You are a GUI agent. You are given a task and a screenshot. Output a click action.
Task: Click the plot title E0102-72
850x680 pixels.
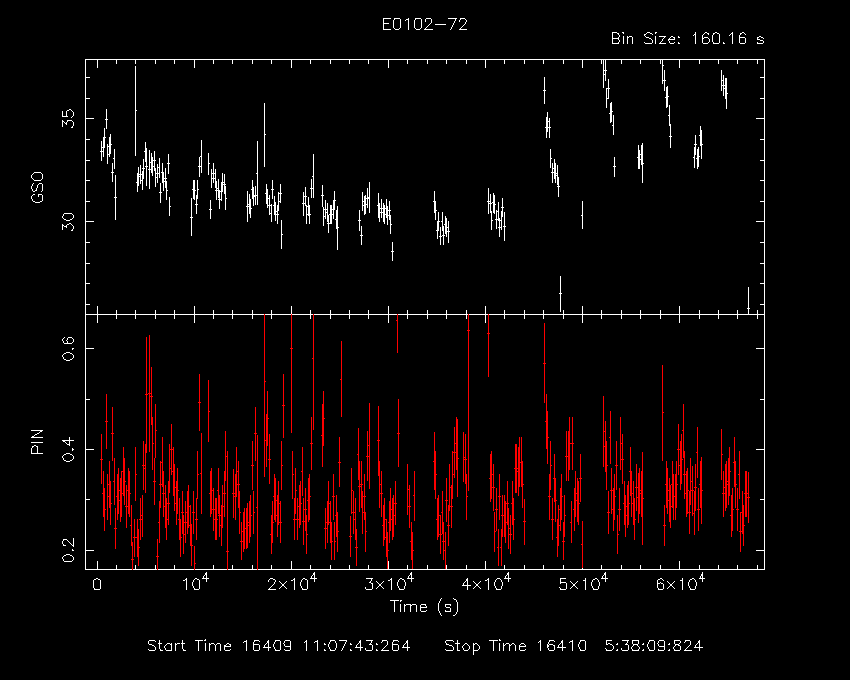(x=424, y=24)
